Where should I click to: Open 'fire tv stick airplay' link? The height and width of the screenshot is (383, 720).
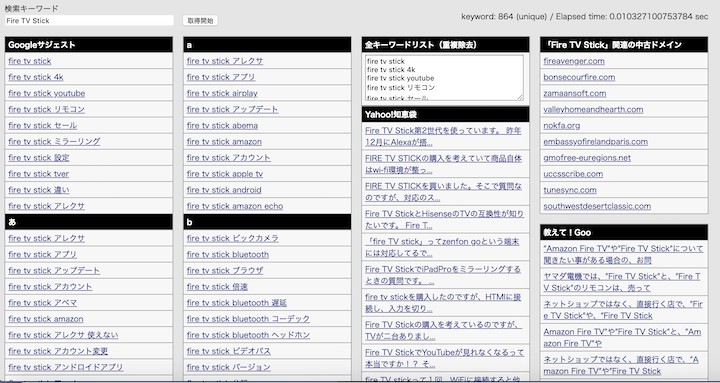(x=222, y=93)
